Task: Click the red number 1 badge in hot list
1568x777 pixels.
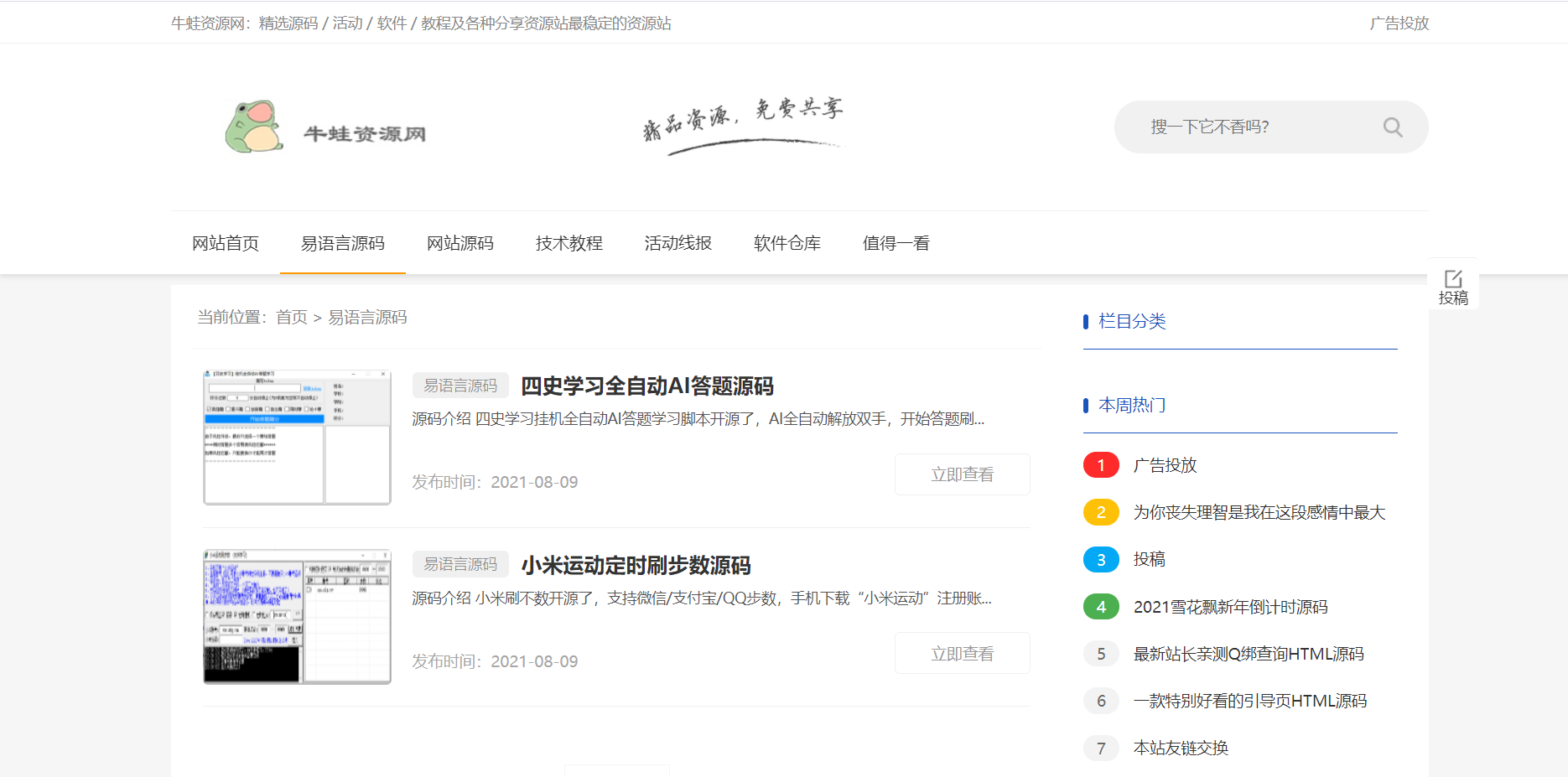Action: [1101, 465]
